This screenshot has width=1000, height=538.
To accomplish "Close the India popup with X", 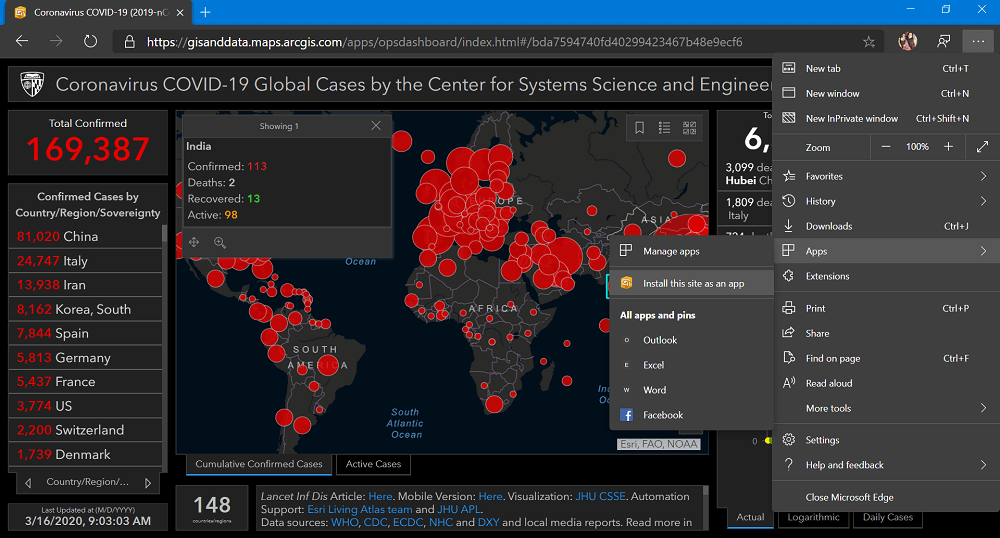I will point(376,126).
